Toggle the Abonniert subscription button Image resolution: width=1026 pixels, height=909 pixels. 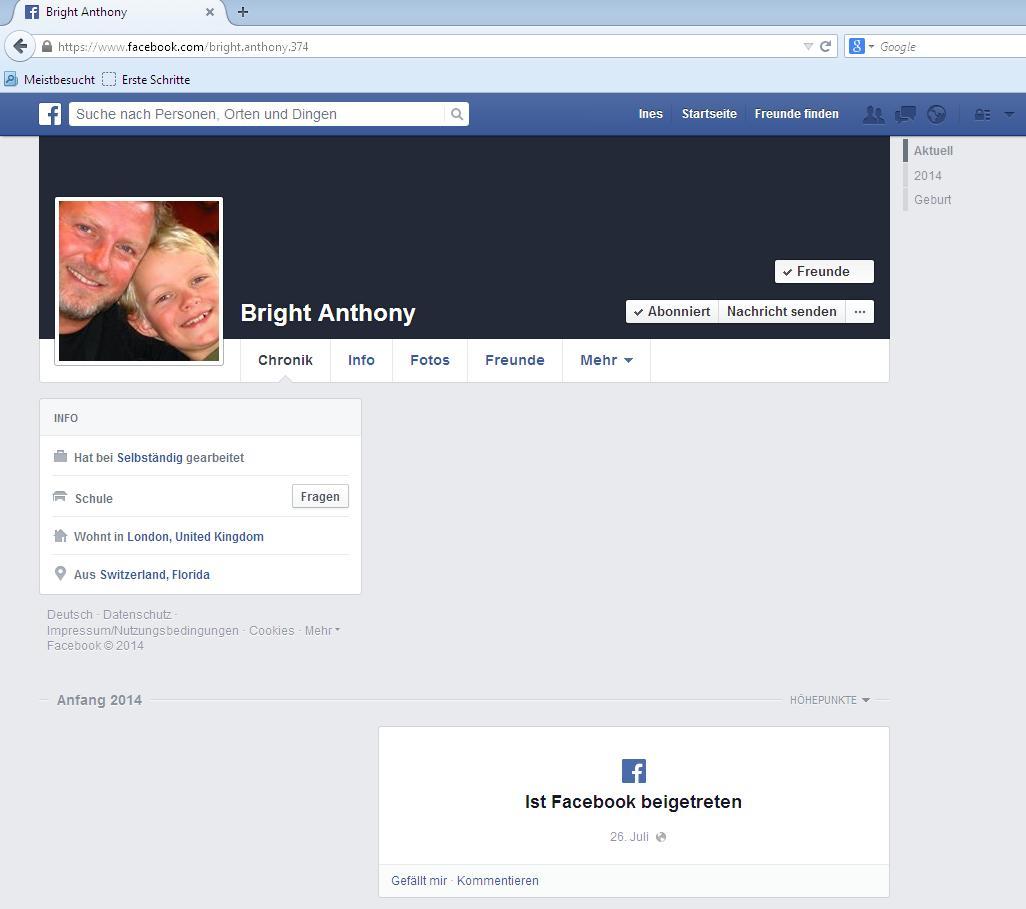pyautogui.click(x=672, y=311)
